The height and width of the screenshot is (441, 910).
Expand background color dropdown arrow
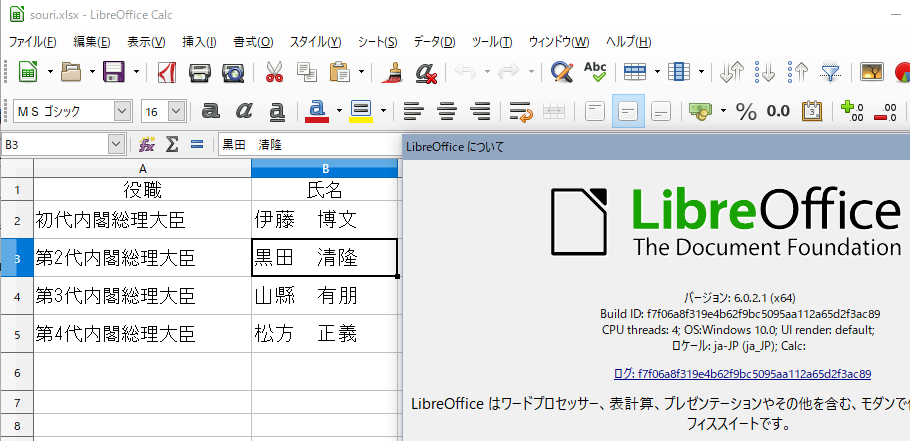point(383,111)
